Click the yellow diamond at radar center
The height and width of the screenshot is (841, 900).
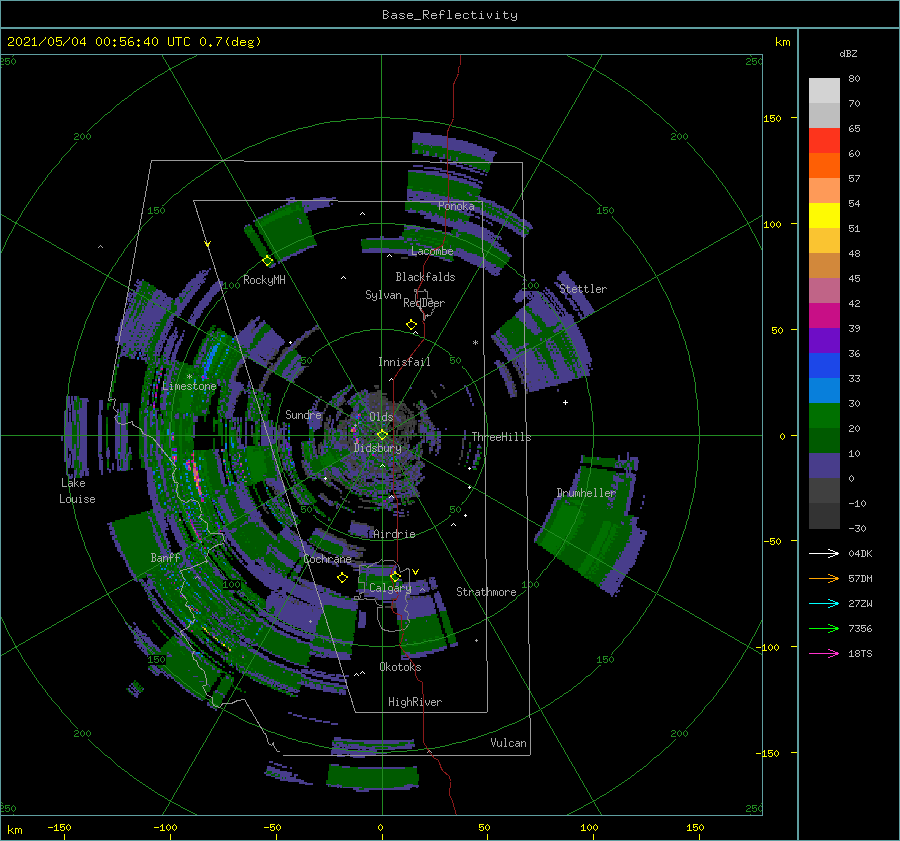pos(382,435)
